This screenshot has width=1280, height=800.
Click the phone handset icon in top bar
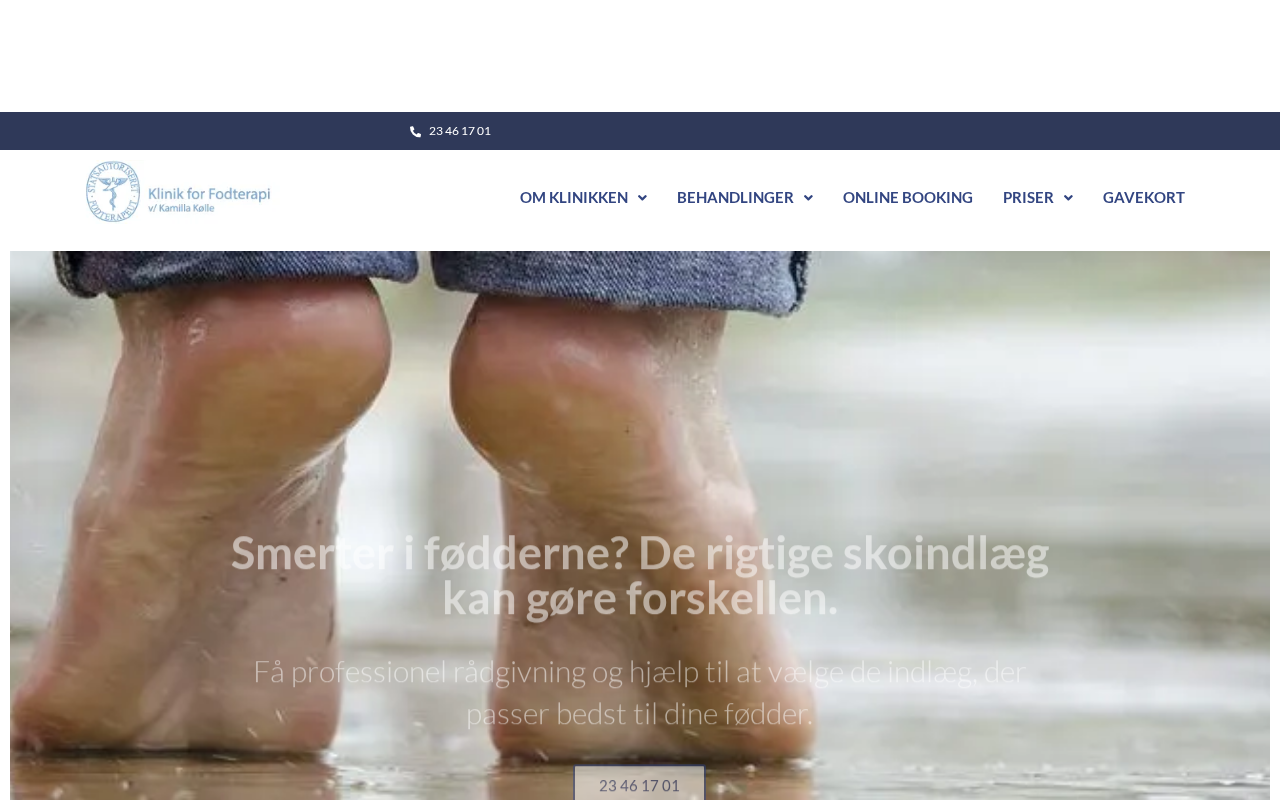point(415,131)
